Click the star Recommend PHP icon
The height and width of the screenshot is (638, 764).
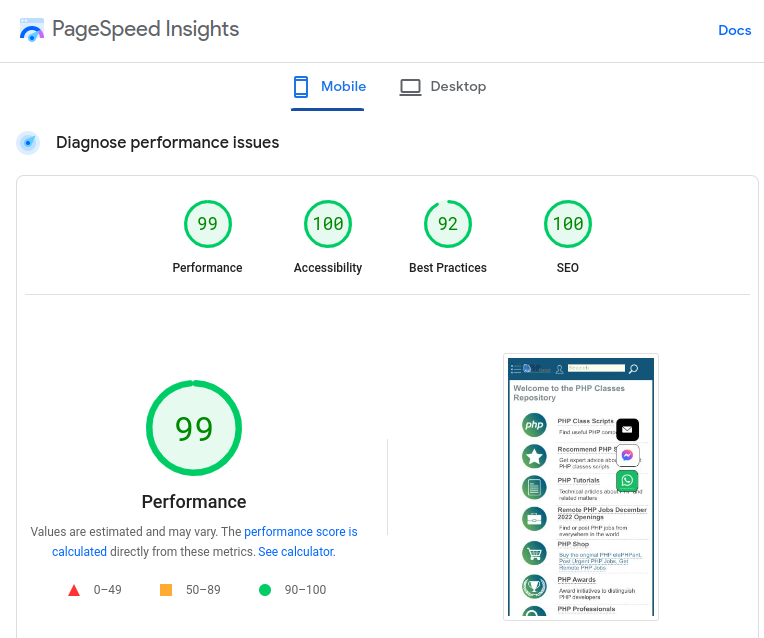[534, 457]
